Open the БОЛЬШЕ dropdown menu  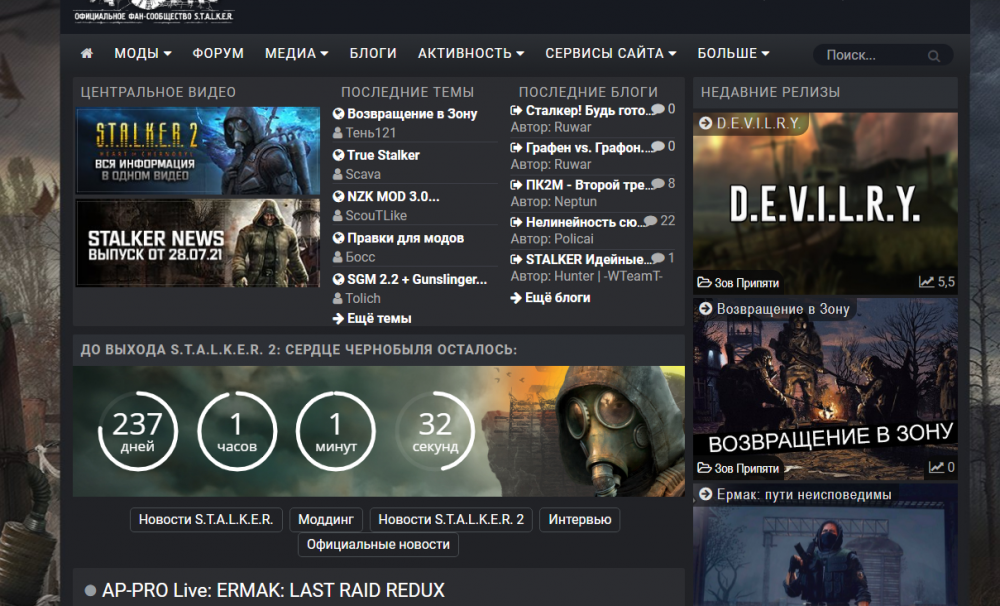point(733,53)
